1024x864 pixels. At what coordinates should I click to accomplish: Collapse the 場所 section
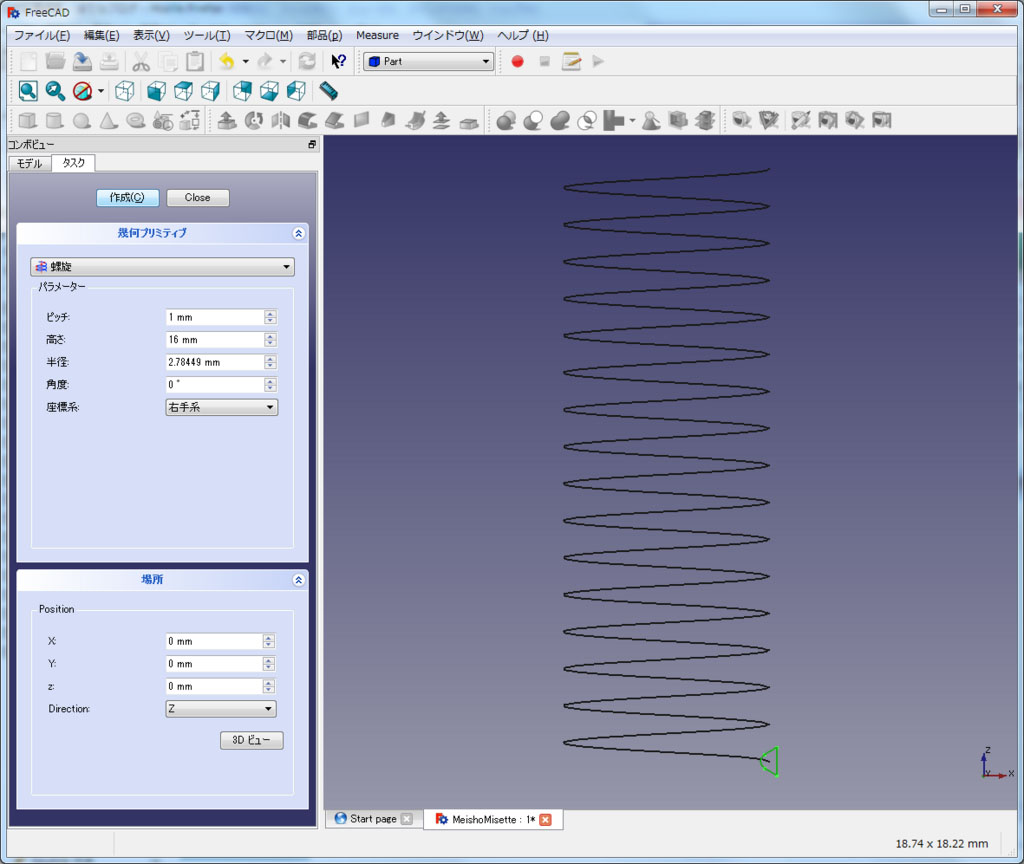(298, 580)
